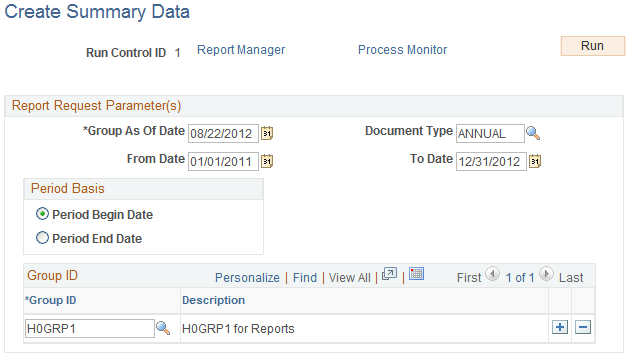Show previous row arrow in Group ID grid
Image resolution: width=638 pixels, height=362 pixels.
point(493,274)
